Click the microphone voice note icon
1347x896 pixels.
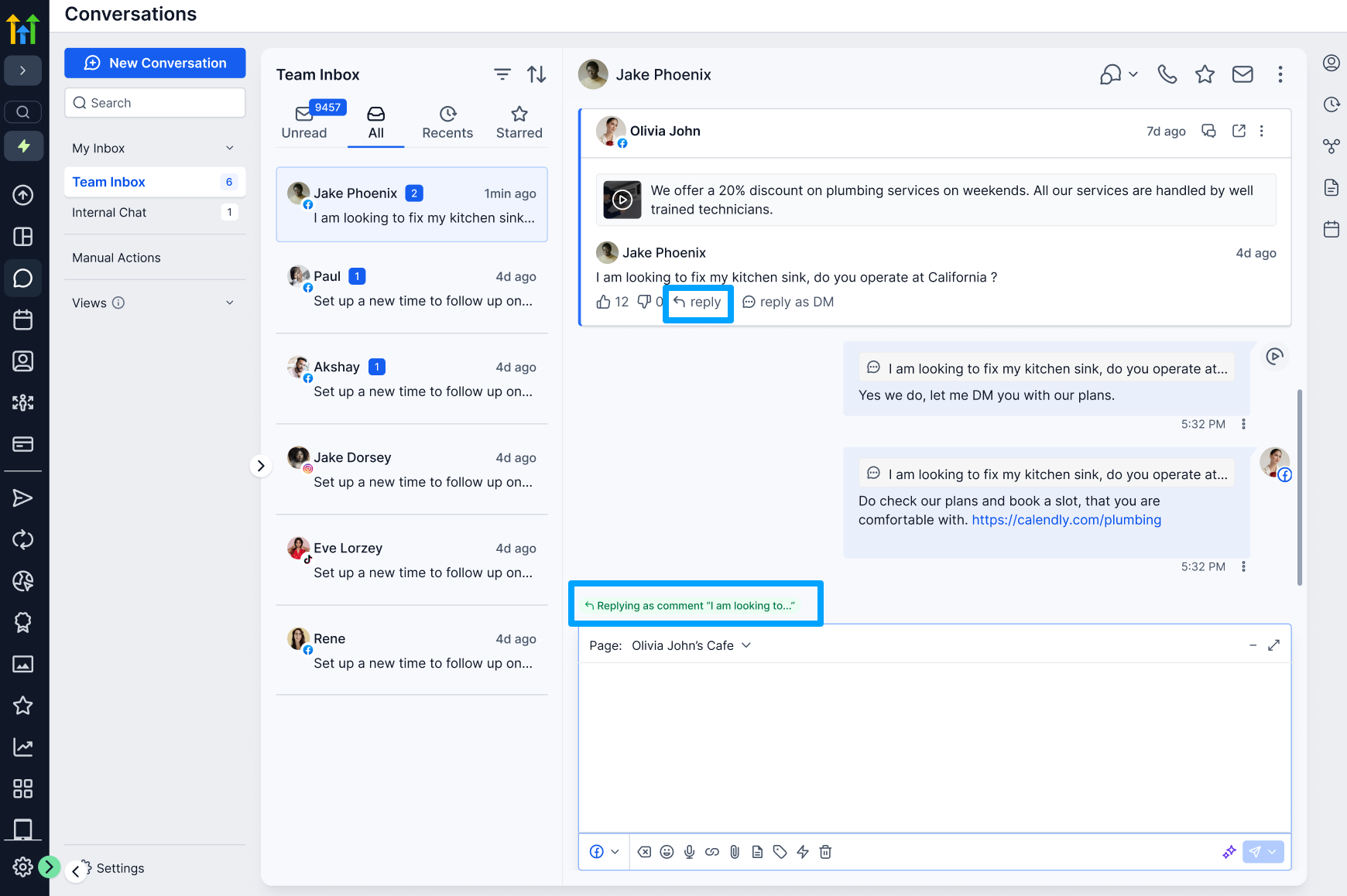689,852
